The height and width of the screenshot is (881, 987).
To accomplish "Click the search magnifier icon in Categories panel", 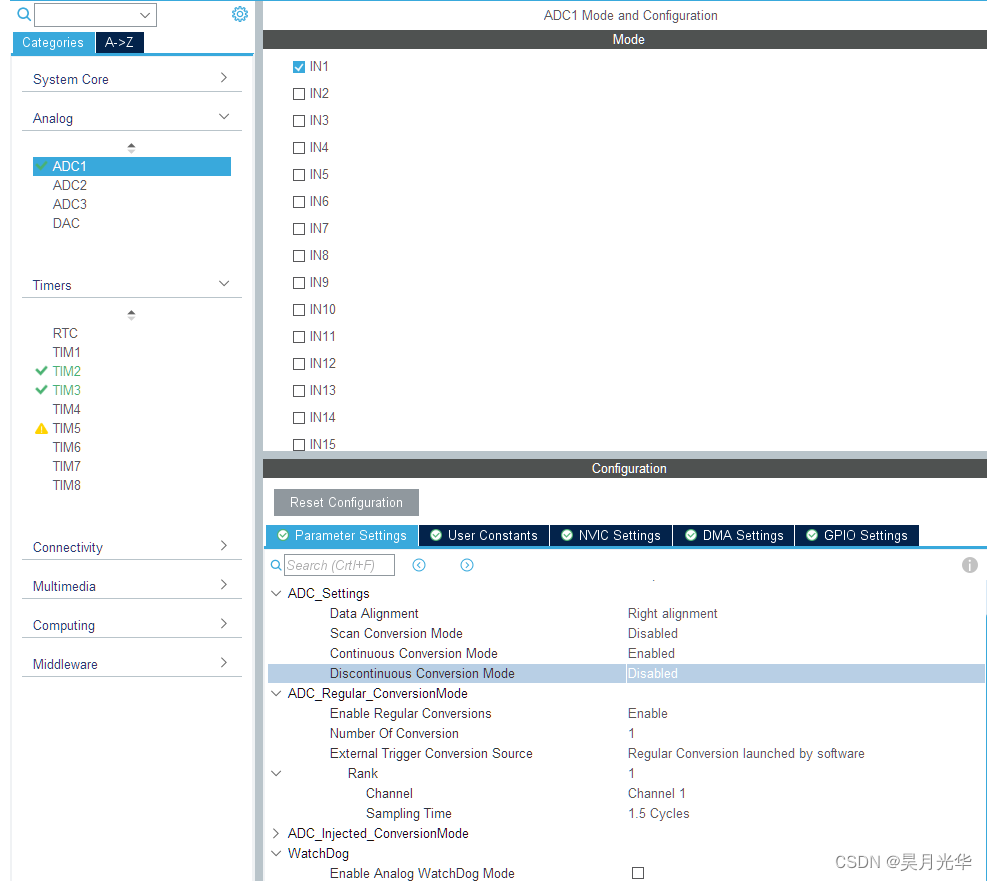I will click(x=24, y=14).
